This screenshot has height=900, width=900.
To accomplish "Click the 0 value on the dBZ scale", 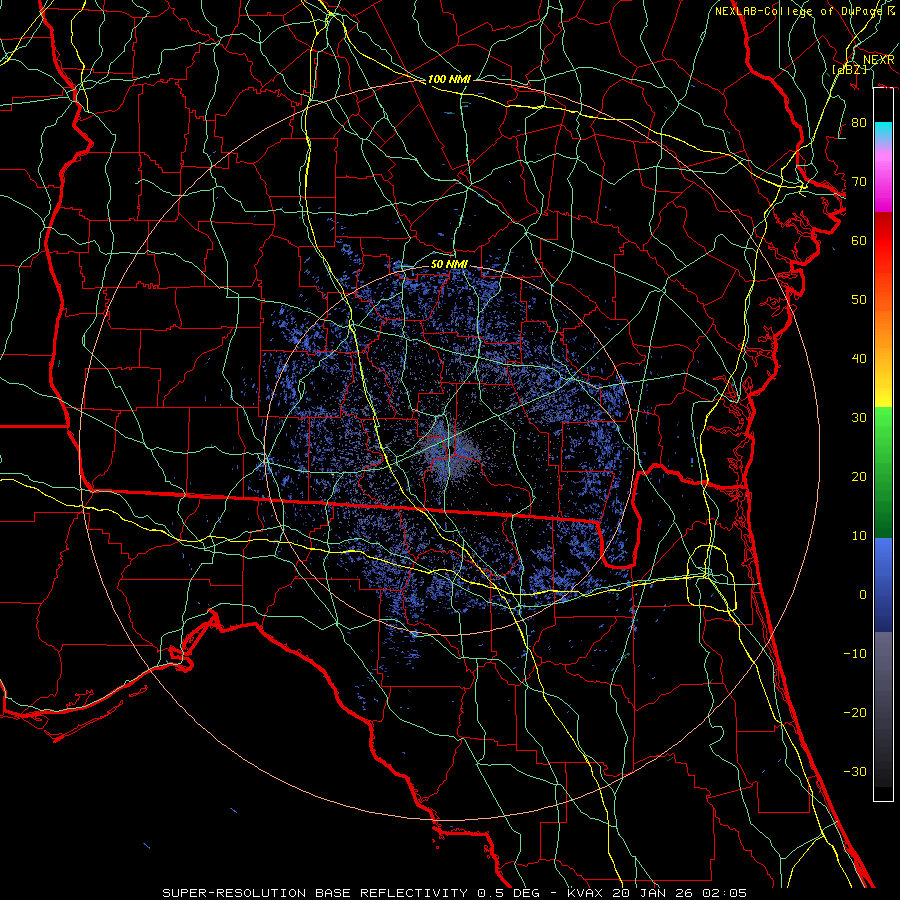I will point(863,595).
